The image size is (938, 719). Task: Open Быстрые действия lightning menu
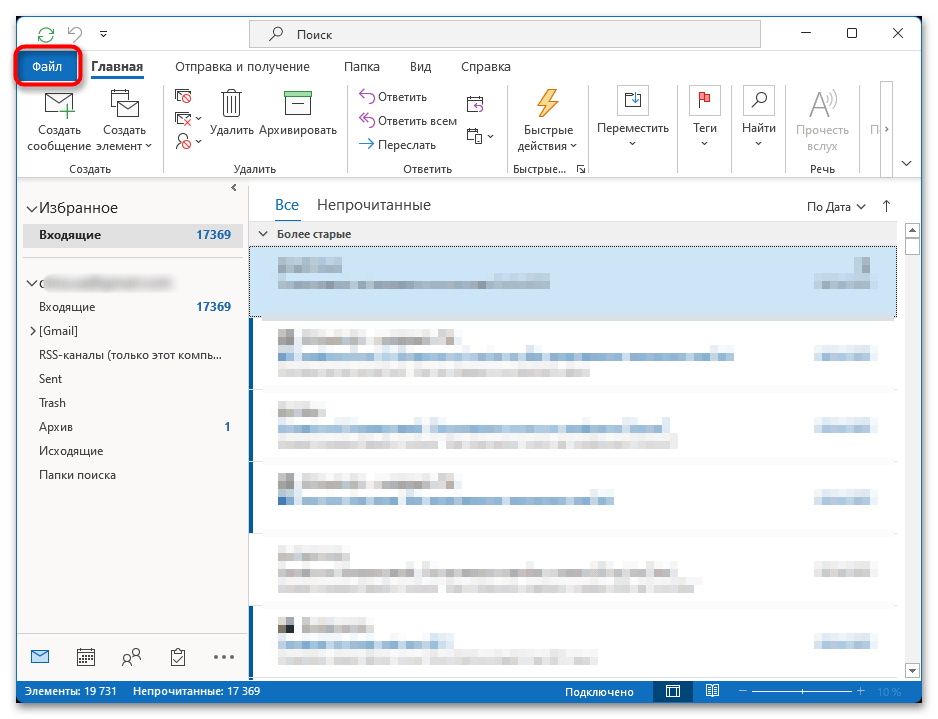[547, 120]
